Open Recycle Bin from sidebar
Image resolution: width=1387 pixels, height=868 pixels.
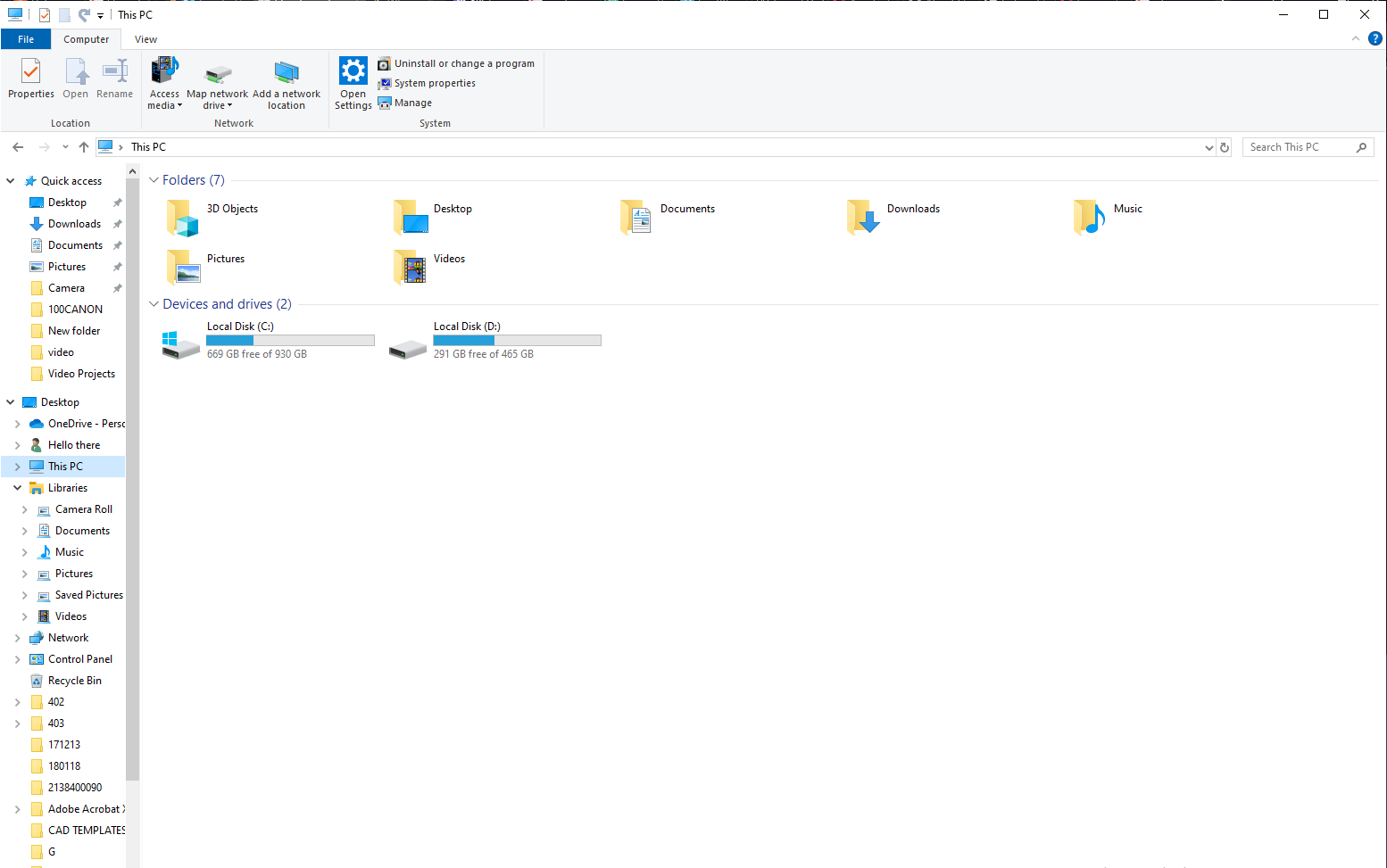click(74, 681)
